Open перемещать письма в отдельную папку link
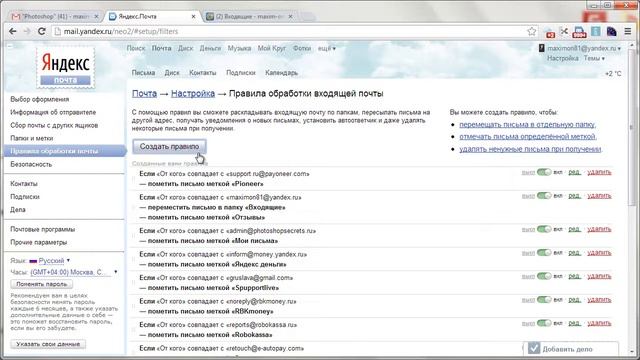640x360 pixels. 527,124
